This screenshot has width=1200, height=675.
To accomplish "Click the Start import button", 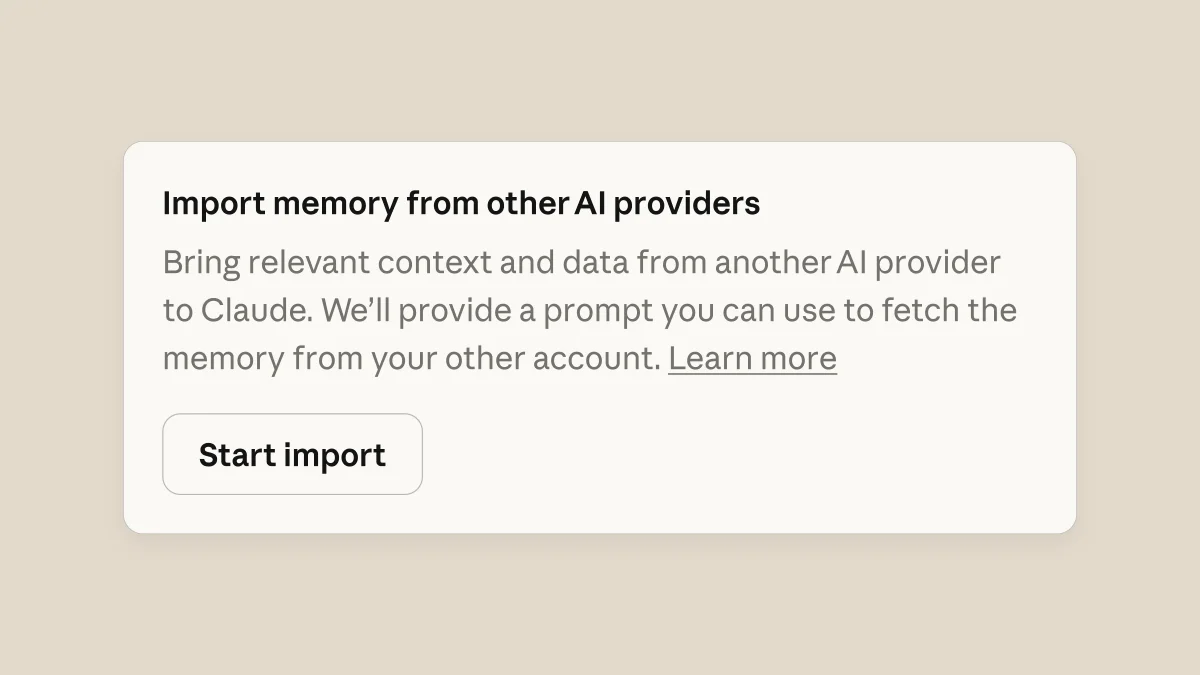I will [x=292, y=455].
